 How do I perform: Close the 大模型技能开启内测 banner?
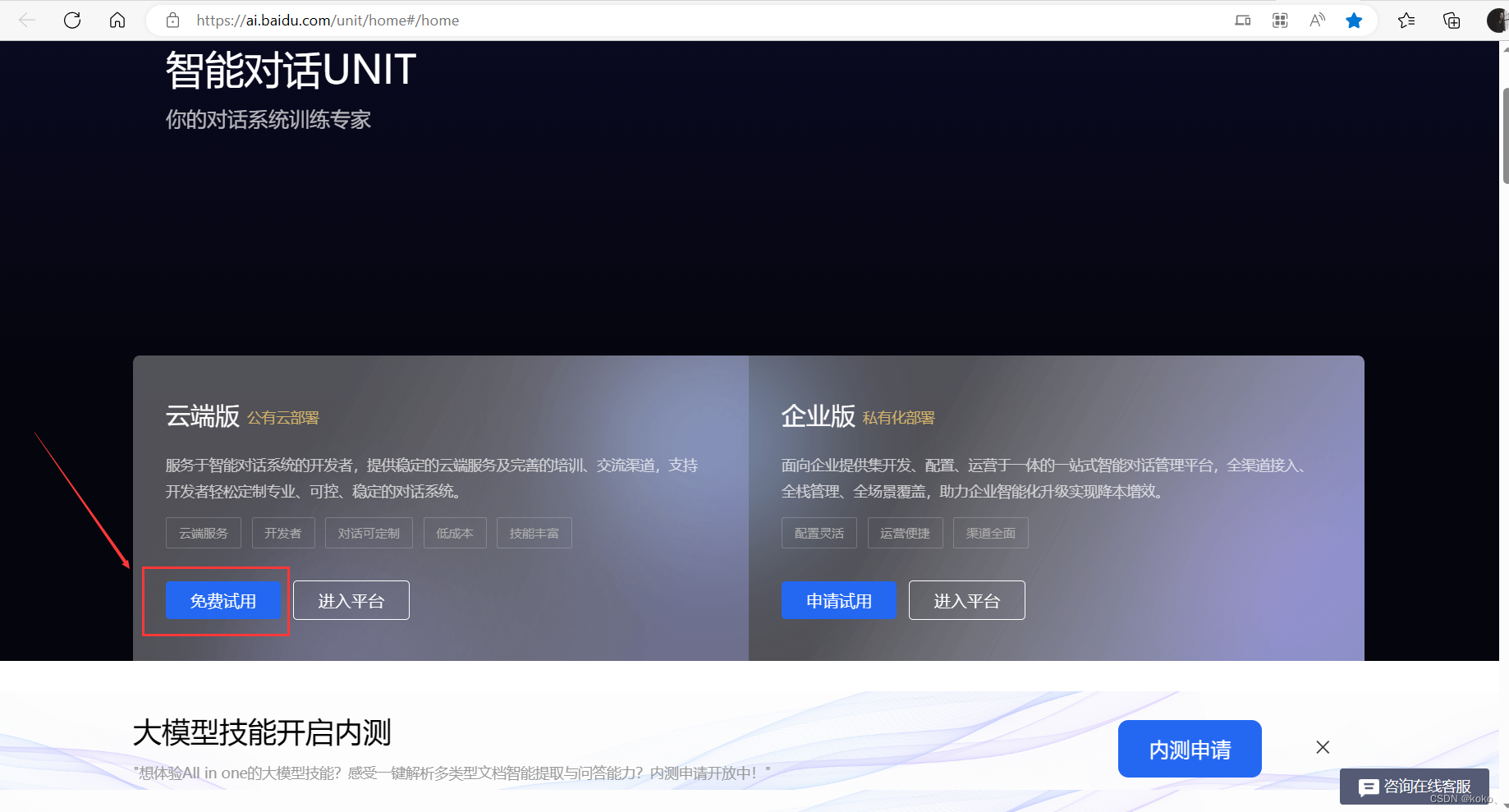pyautogui.click(x=1323, y=747)
